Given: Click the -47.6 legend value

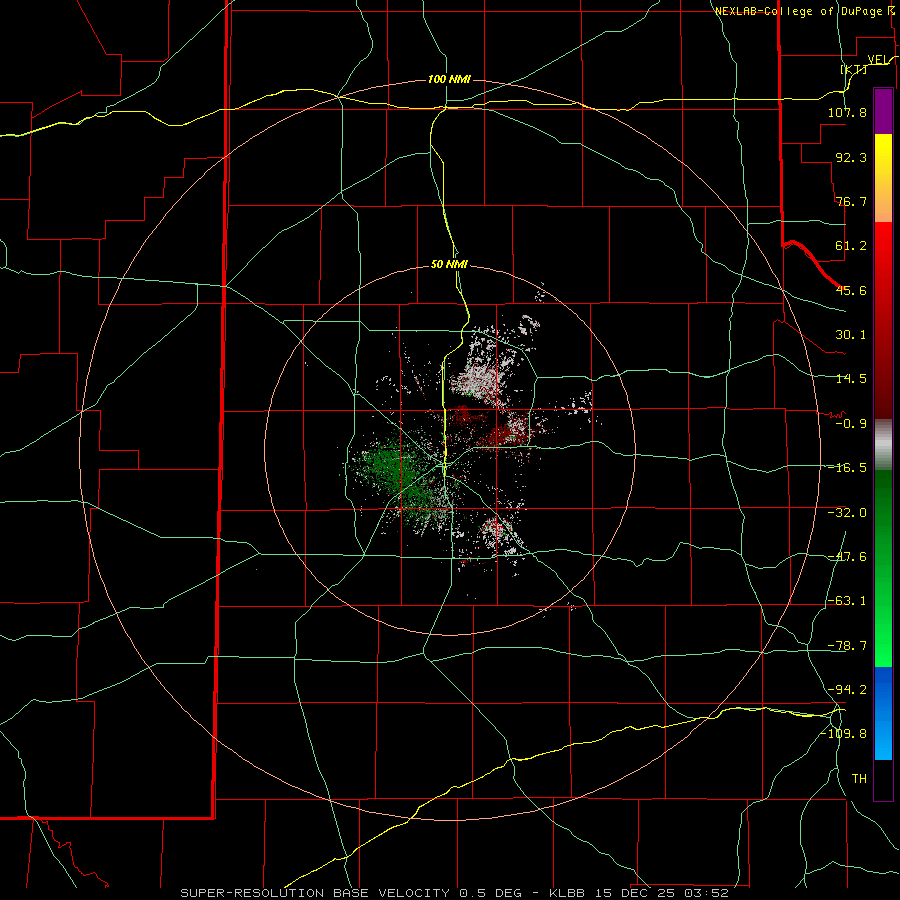Looking at the screenshot, I should 847,556.
